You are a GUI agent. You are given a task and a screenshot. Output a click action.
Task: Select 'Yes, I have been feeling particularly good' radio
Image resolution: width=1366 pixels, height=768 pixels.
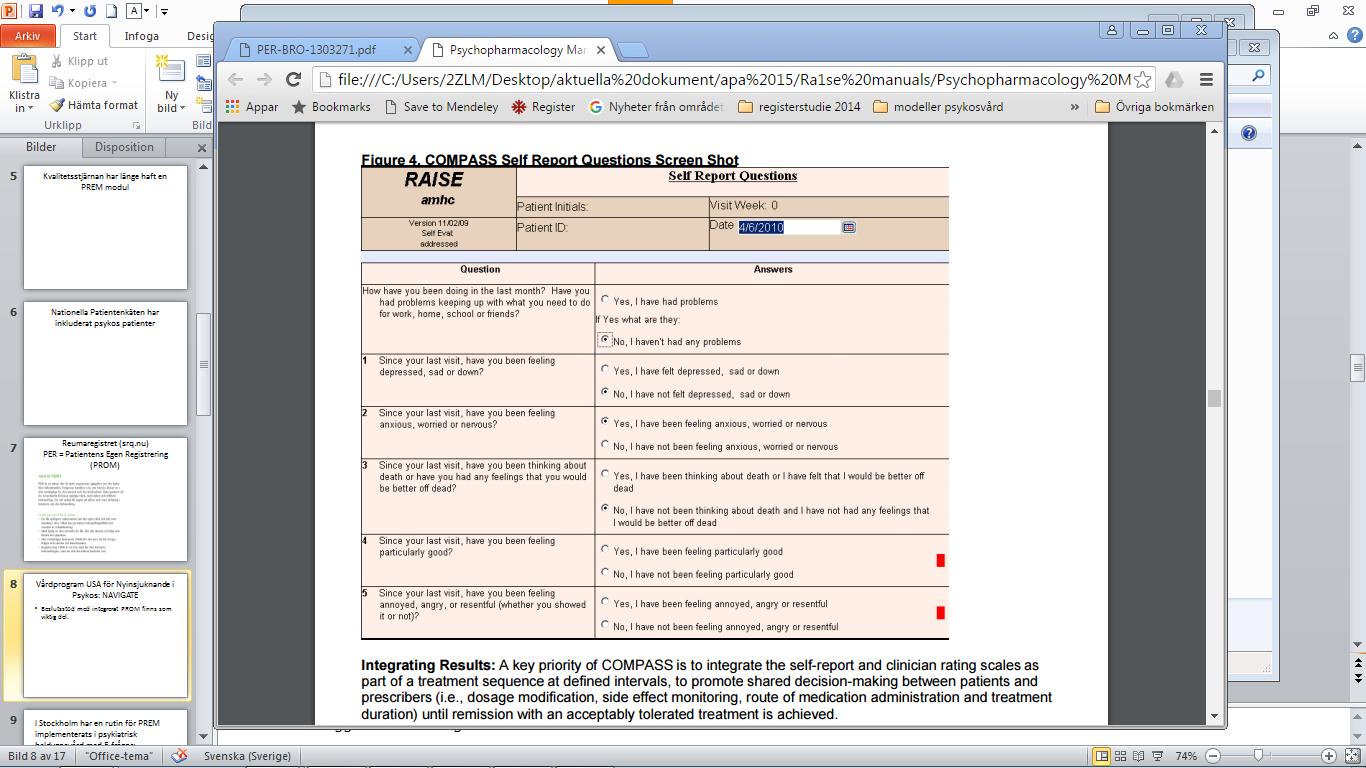tap(605, 549)
